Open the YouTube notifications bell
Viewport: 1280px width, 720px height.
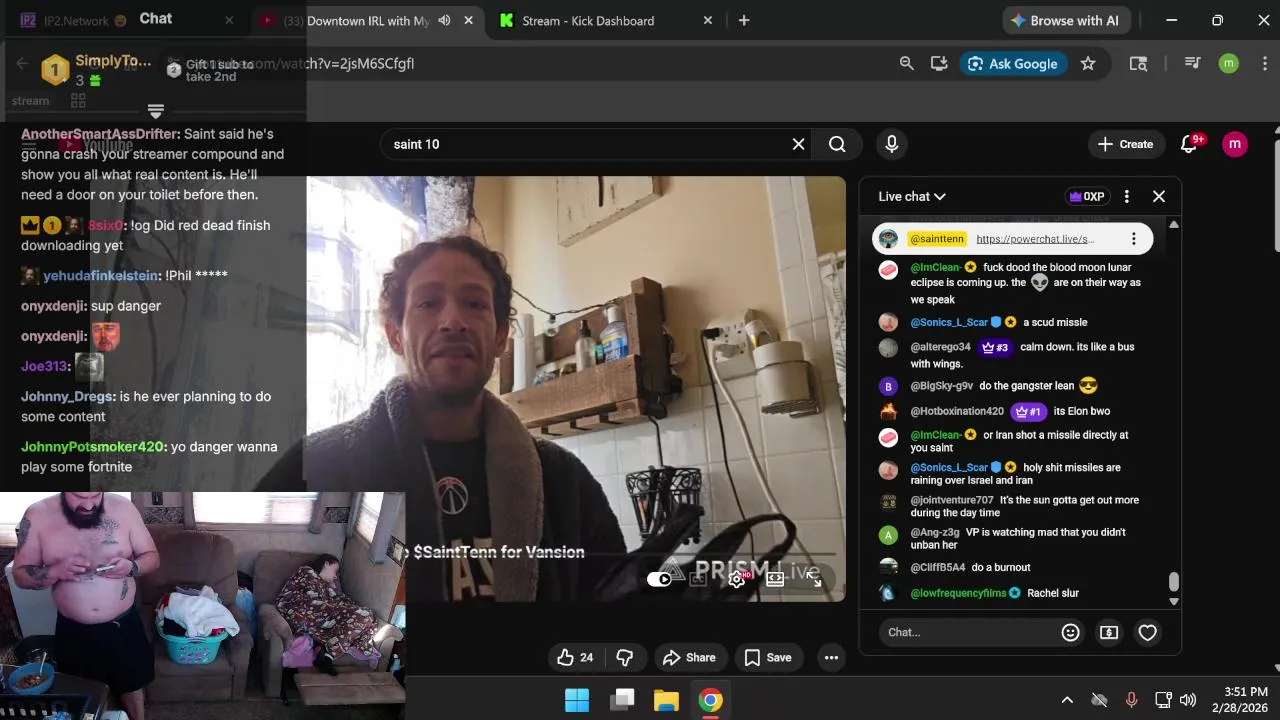(1189, 144)
